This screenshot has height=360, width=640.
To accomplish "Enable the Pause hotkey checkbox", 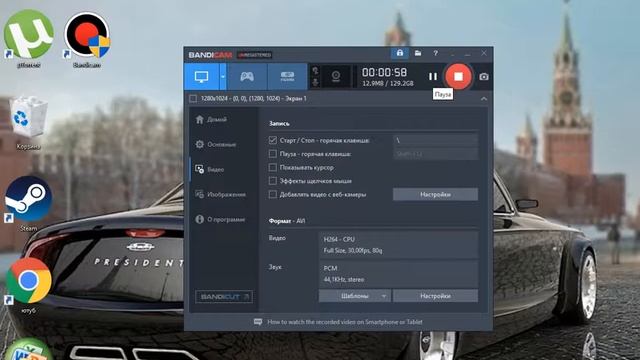I will click(x=273, y=153).
